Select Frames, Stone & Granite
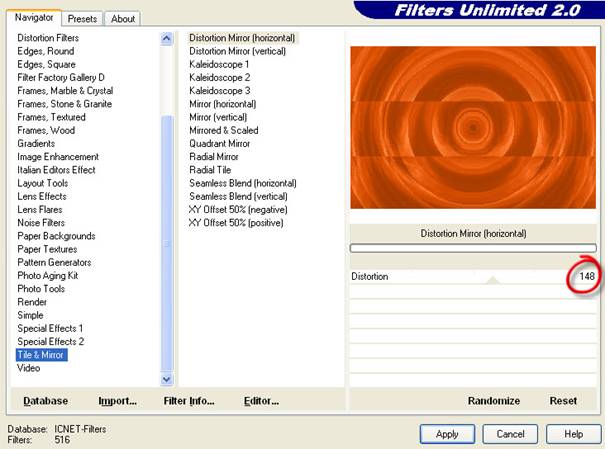 coord(64,104)
